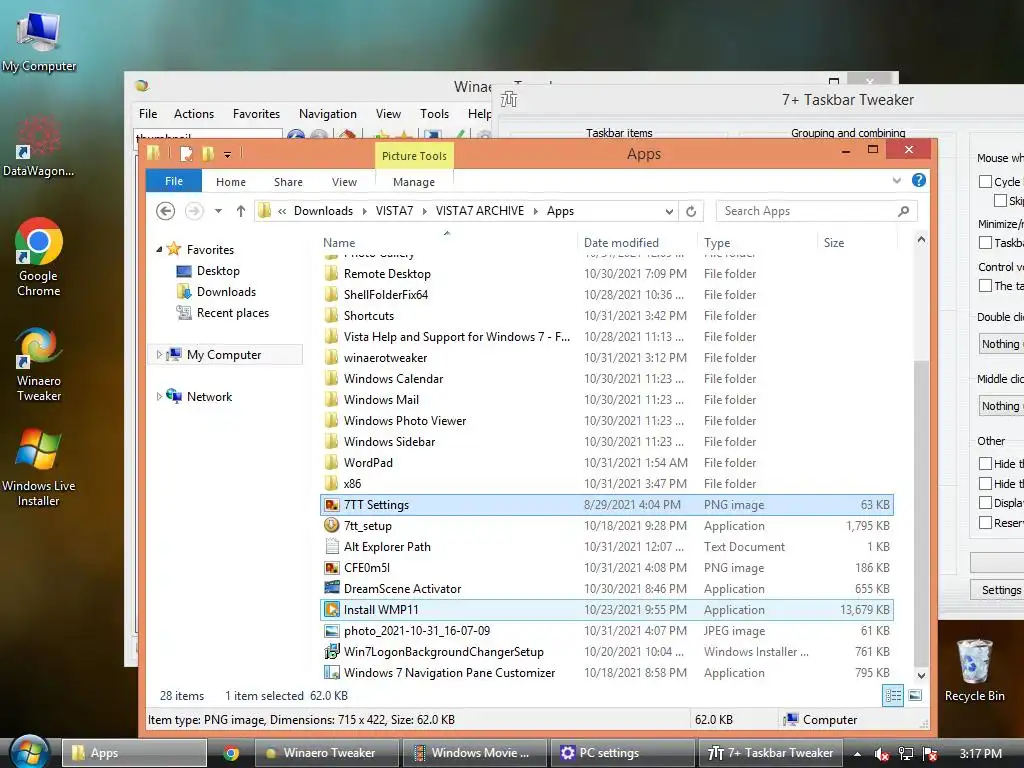Click the New Folder quick access icon

[x=208, y=154]
